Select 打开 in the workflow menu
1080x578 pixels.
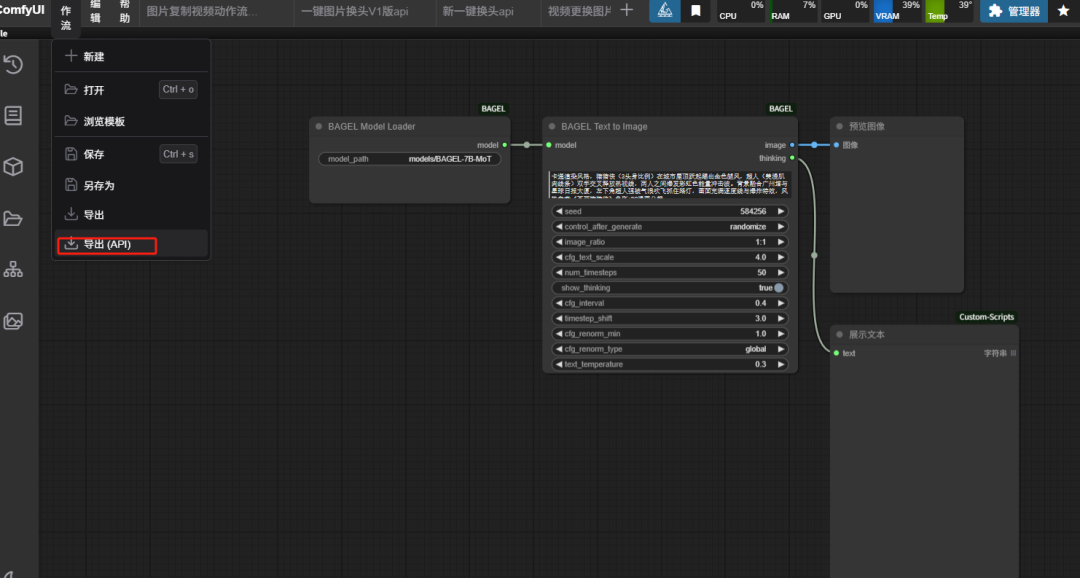tap(131, 90)
